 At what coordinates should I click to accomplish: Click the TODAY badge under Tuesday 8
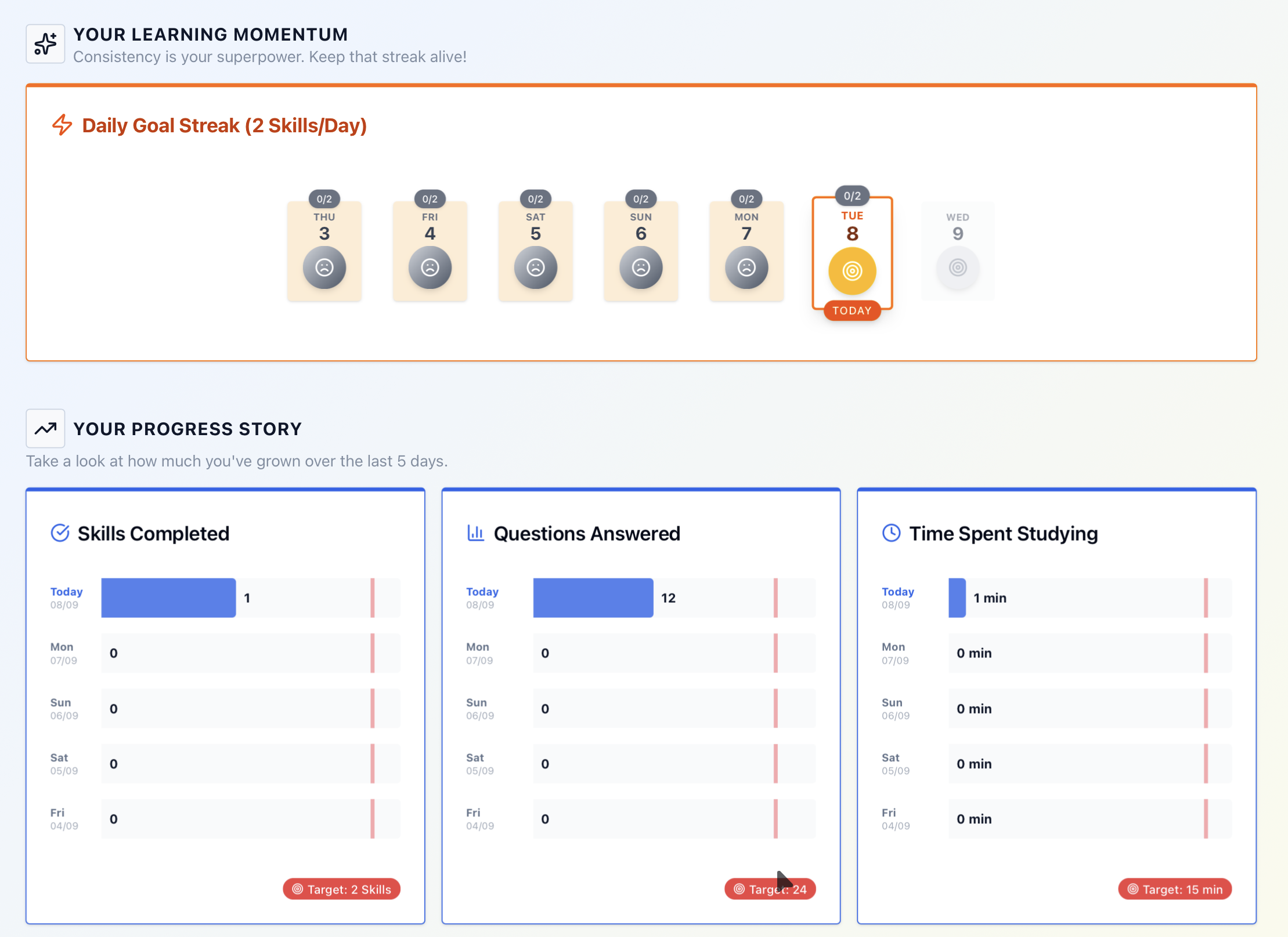(852, 310)
